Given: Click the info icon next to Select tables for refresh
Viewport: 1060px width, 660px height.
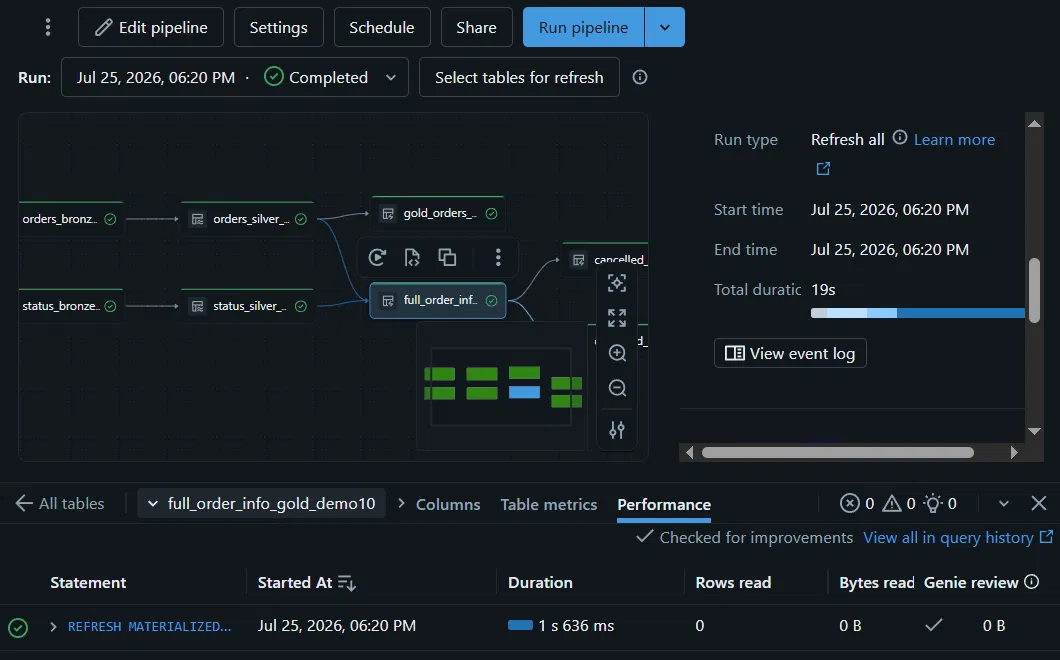Looking at the screenshot, I should (x=640, y=77).
